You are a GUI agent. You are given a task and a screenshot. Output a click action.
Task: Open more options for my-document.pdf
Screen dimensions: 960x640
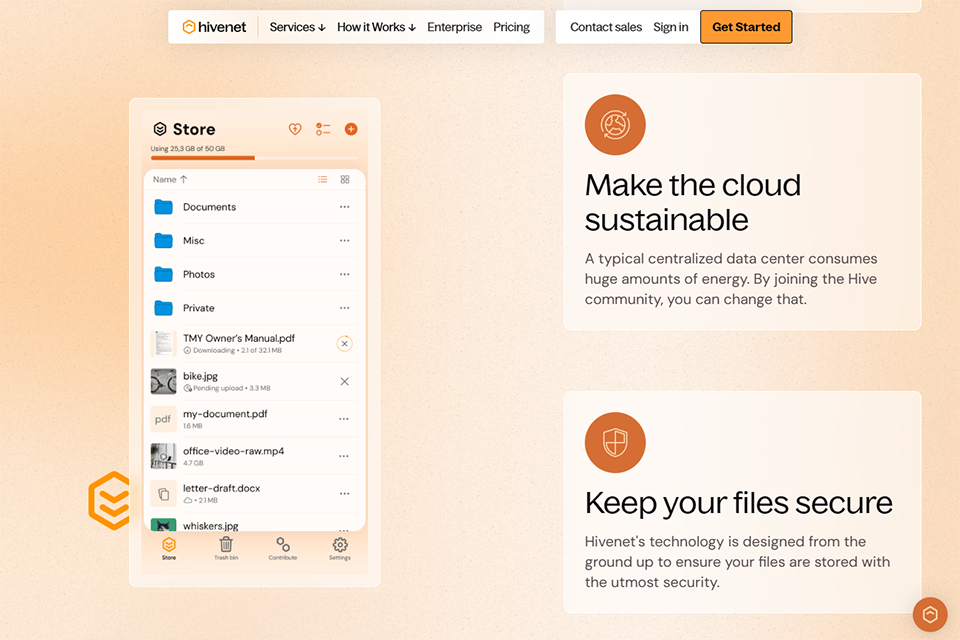click(x=344, y=419)
